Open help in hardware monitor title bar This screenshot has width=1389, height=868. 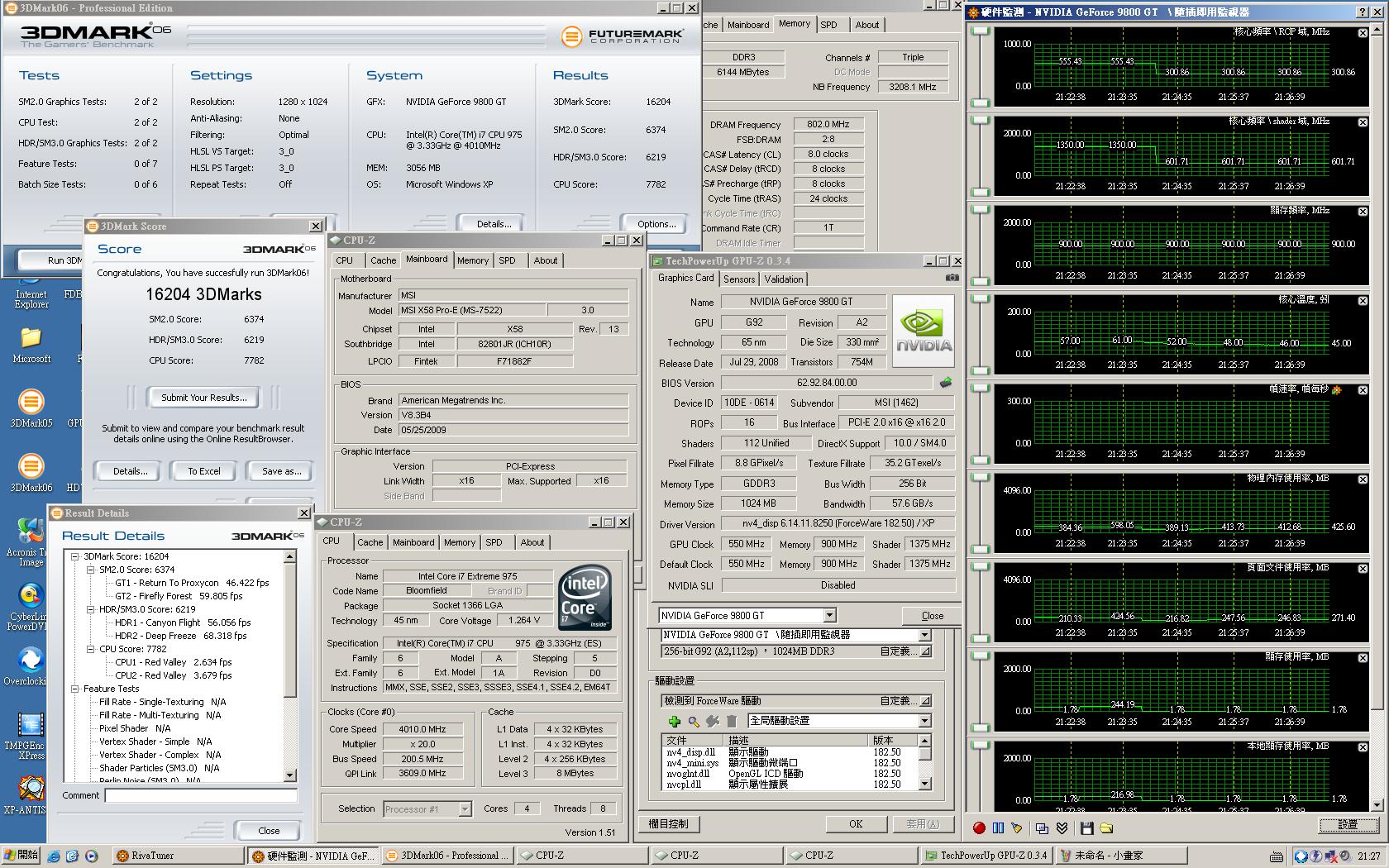[1362, 12]
